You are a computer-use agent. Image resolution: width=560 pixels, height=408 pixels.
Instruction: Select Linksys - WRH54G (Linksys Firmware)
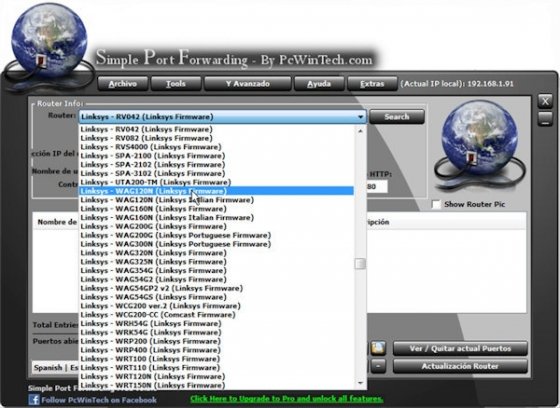point(216,323)
